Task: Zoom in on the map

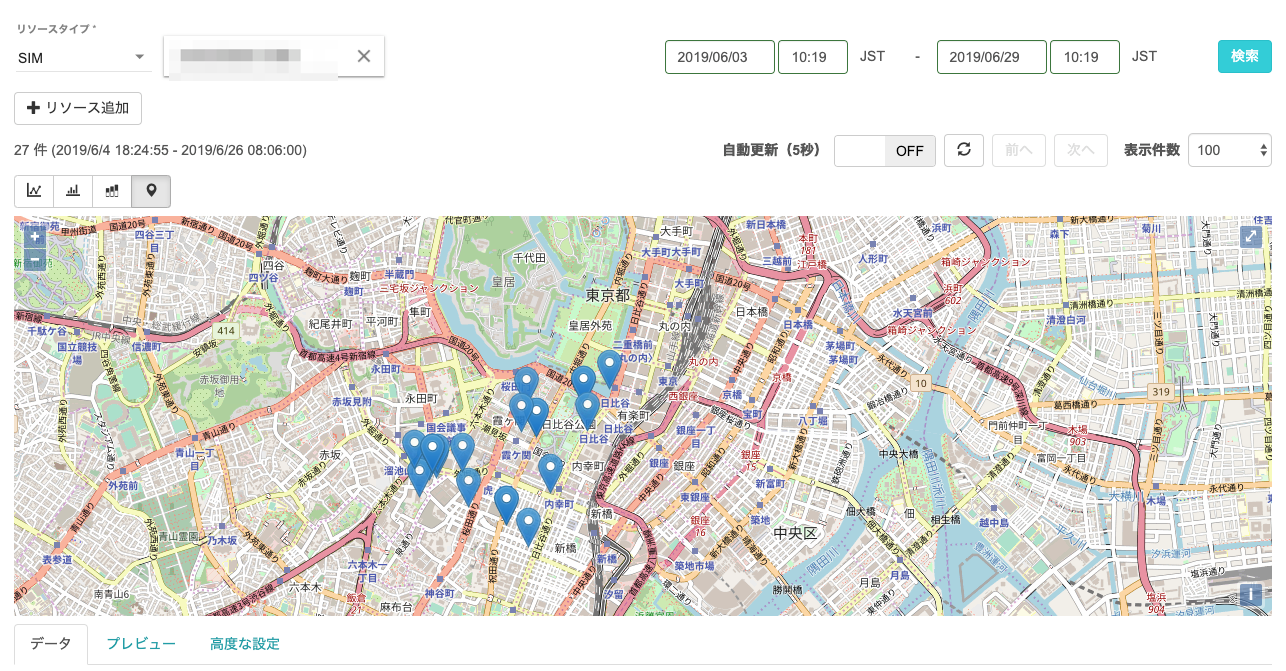Action: [x=34, y=237]
